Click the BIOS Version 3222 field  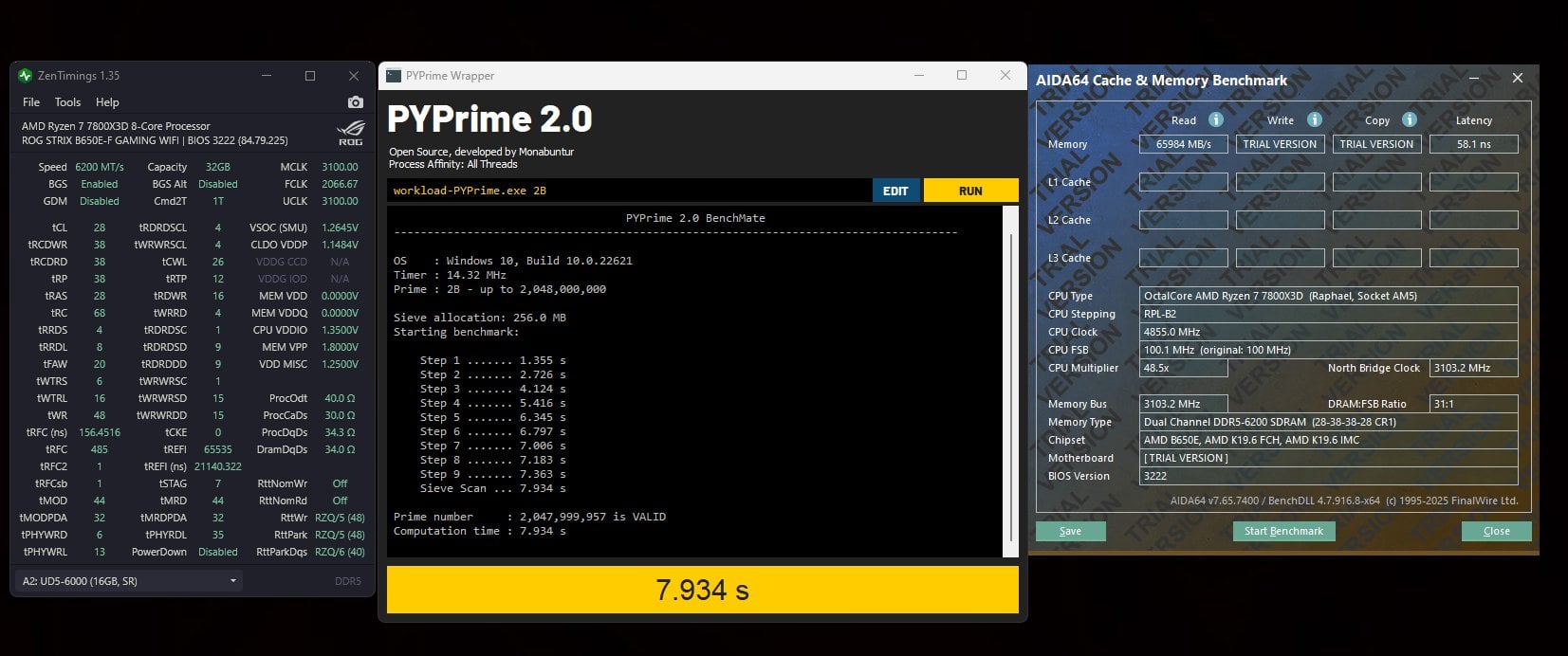(x=1328, y=476)
